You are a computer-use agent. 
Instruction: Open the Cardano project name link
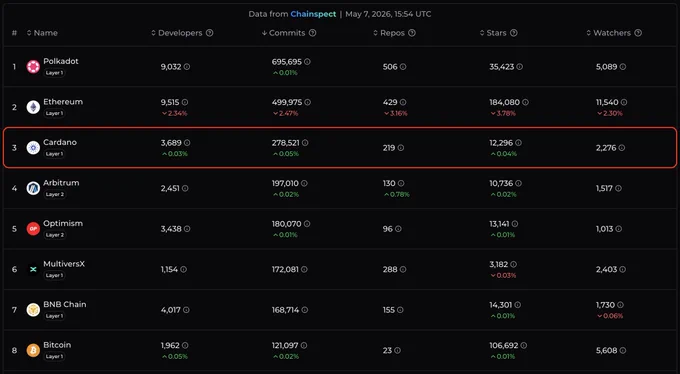pyautogui.click(x=60, y=142)
